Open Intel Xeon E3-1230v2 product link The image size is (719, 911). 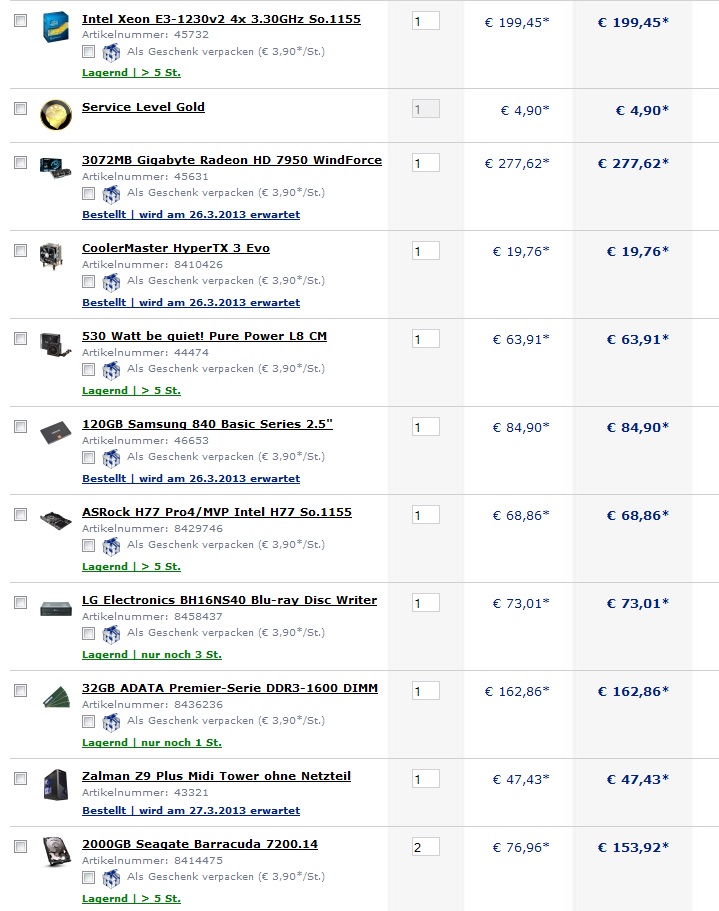pos(221,19)
